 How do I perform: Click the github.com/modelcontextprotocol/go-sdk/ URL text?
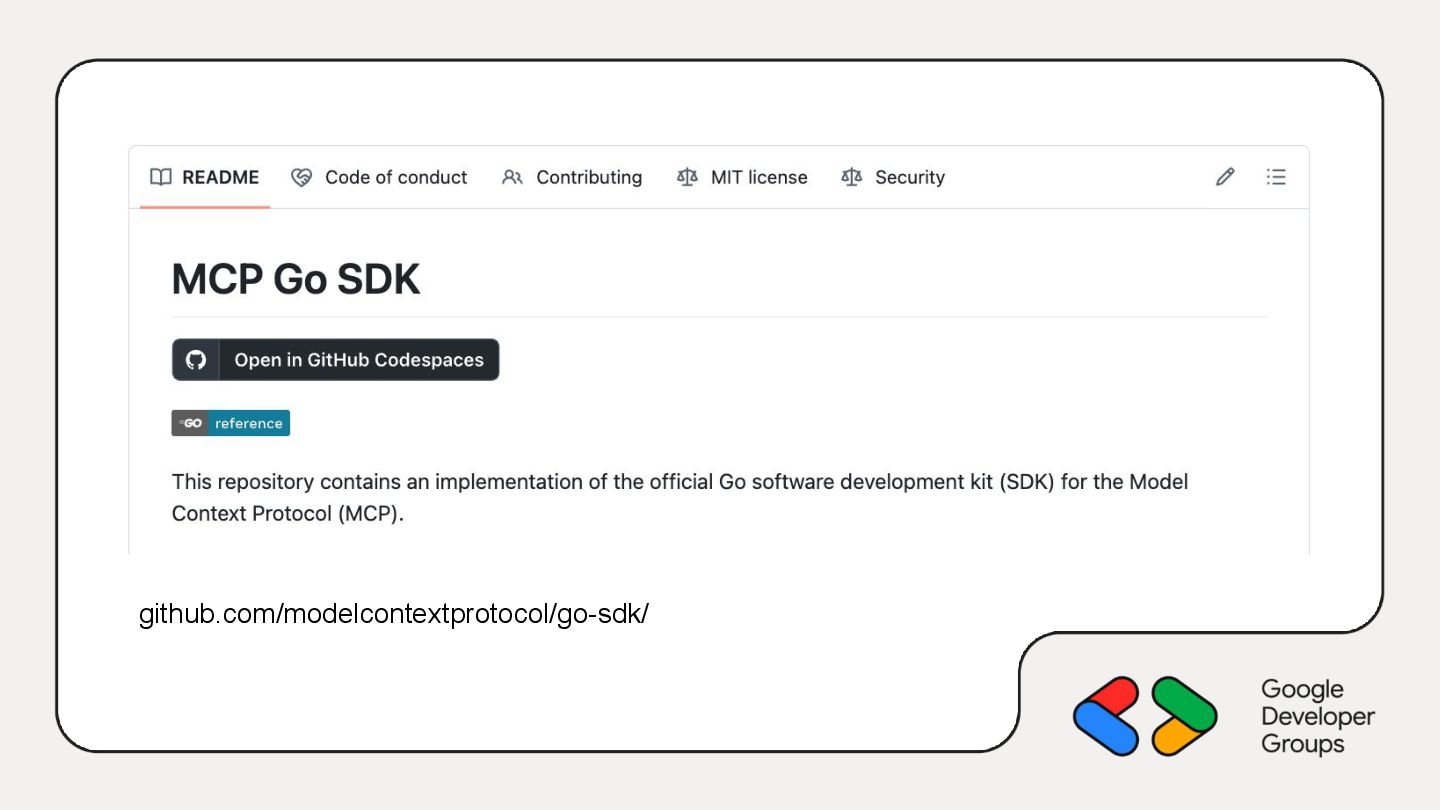[x=394, y=614]
